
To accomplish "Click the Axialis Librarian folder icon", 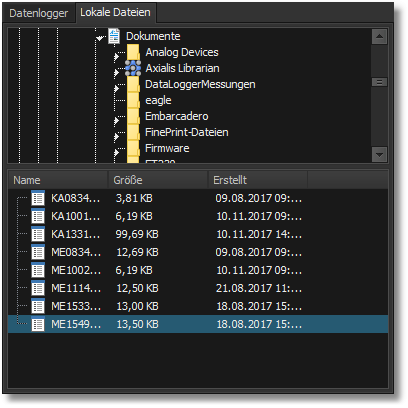I will pyautogui.click(x=133, y=68).
